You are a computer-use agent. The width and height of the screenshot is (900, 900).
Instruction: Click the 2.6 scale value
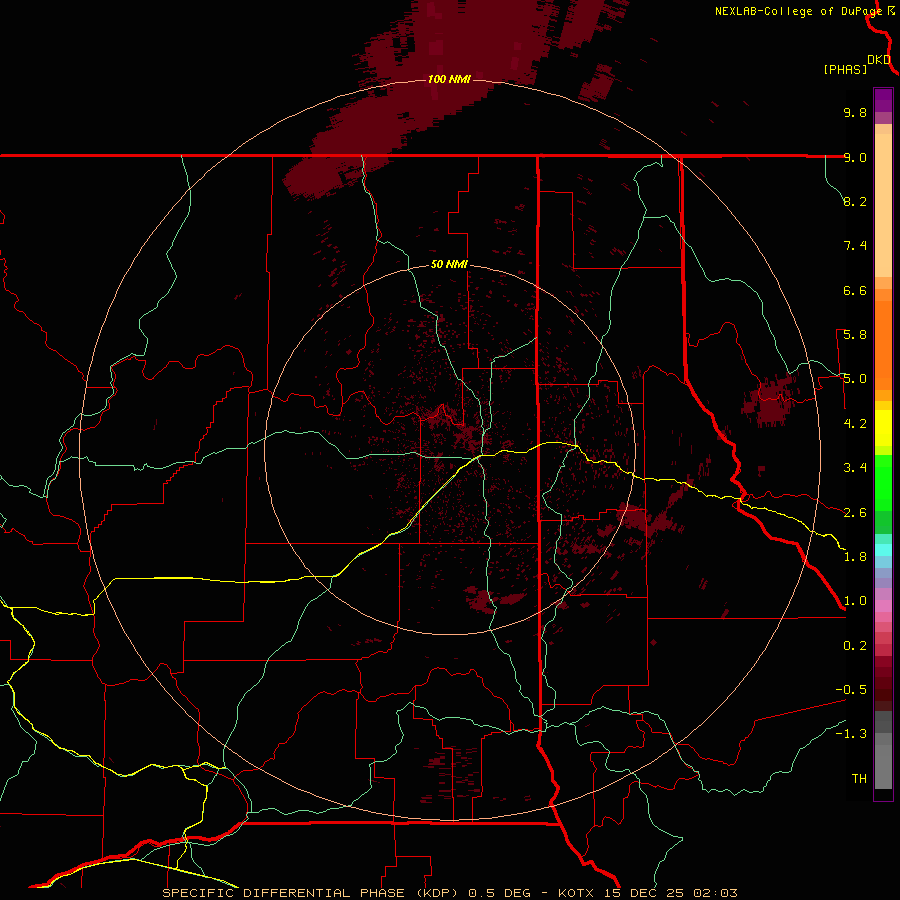[855, 513]
